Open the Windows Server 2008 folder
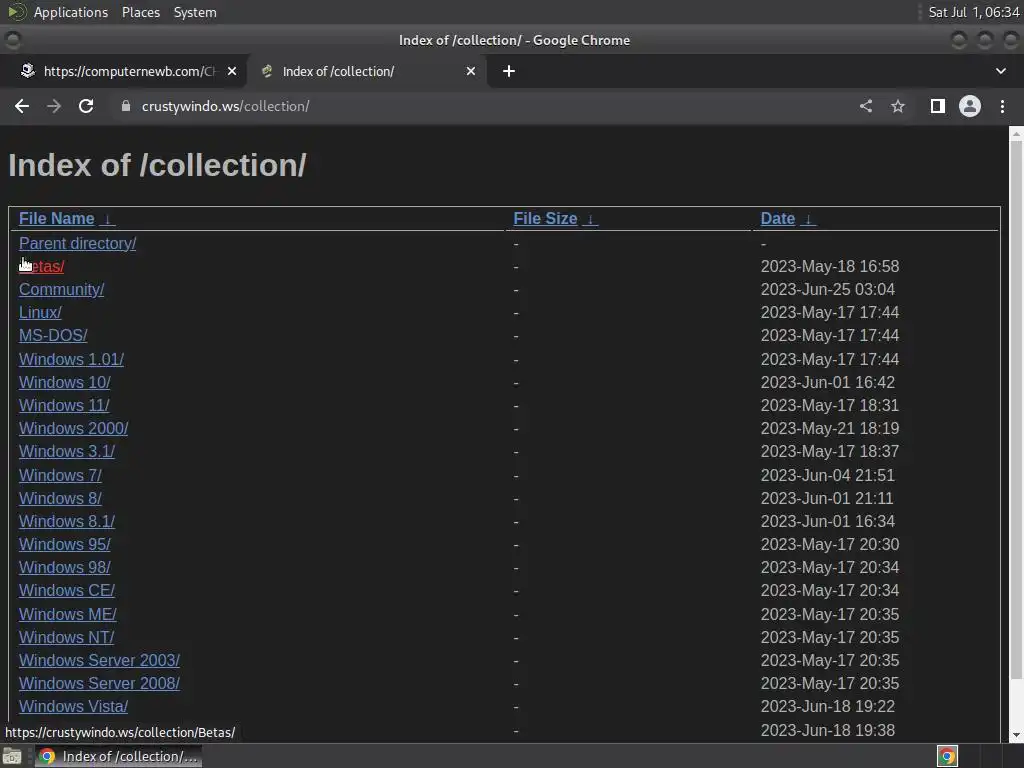 tap(99, 683)
